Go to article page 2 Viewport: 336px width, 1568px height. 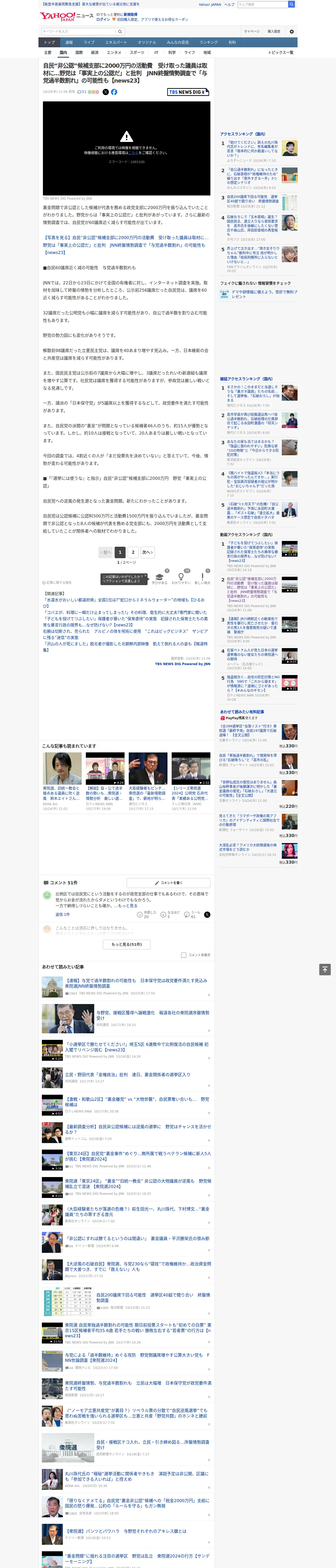click(x=133, y=552)
